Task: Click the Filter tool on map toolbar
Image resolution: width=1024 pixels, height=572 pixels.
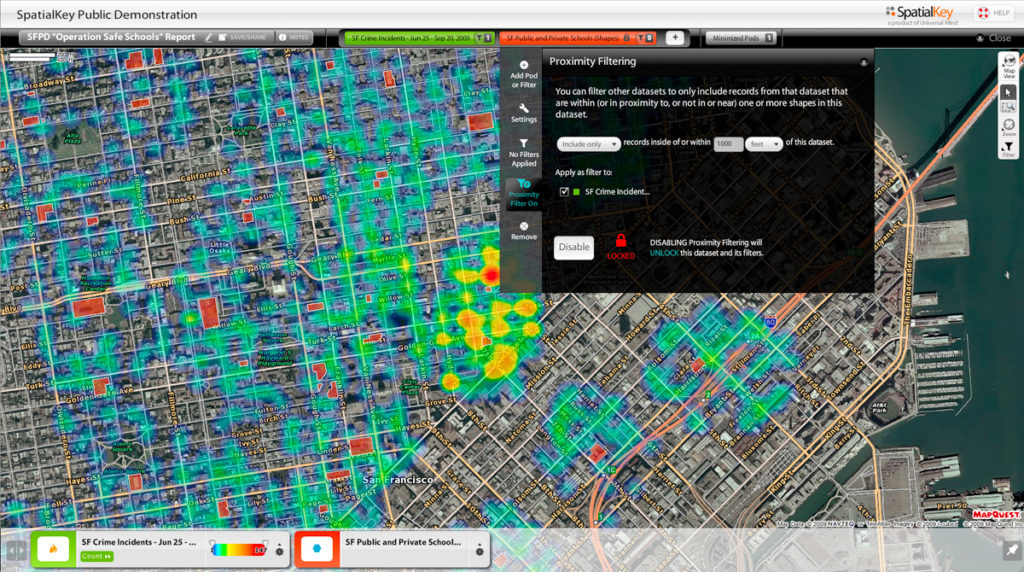Action: [1009, 149]
